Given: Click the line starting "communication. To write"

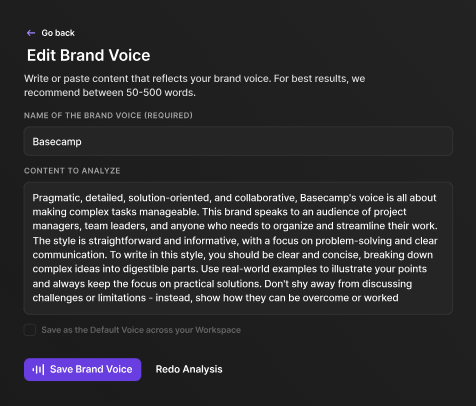Looking at the screenshot, I should pos(233,255).
